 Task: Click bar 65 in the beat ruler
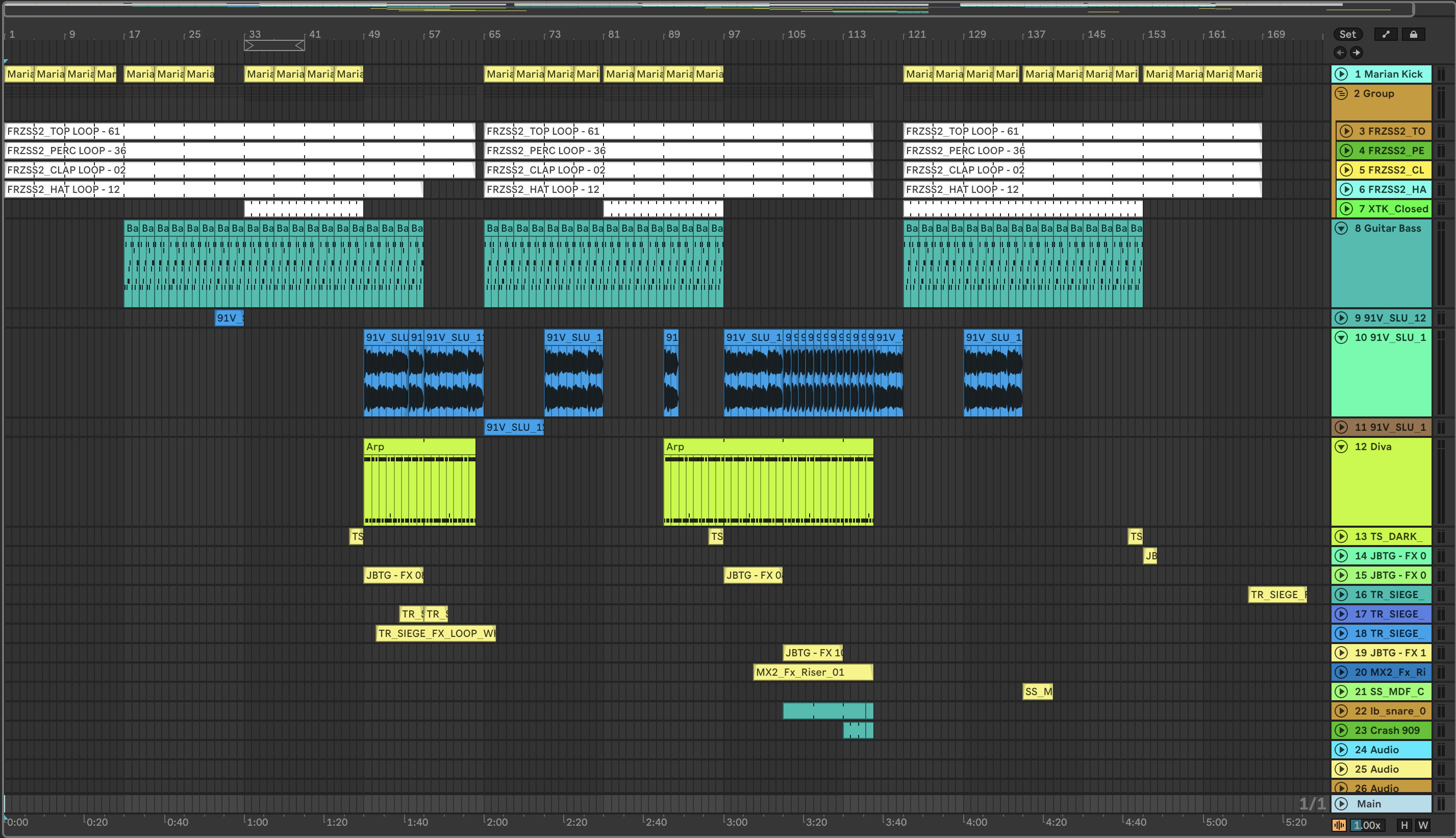pos(494,35)
